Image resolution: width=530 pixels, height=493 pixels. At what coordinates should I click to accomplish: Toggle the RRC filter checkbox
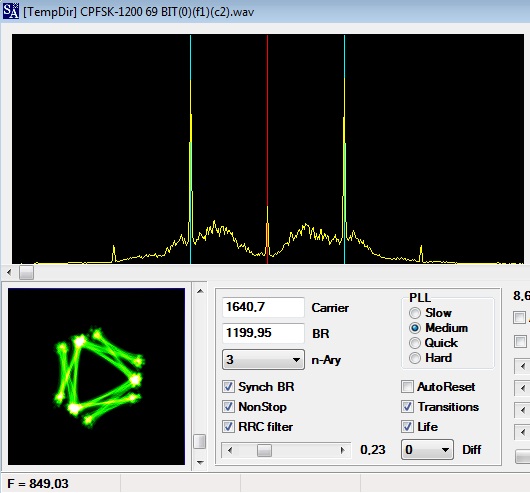(228, 426)
